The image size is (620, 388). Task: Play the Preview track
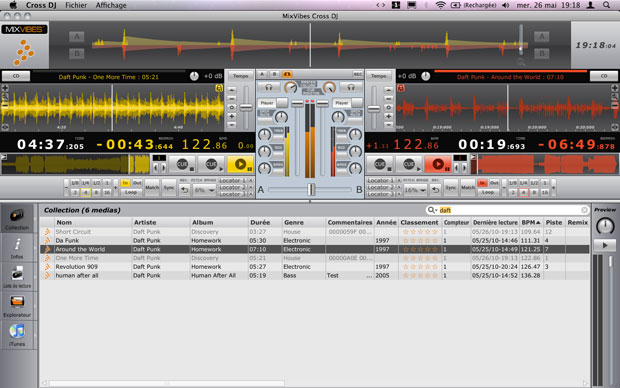(x=605, y=245)
